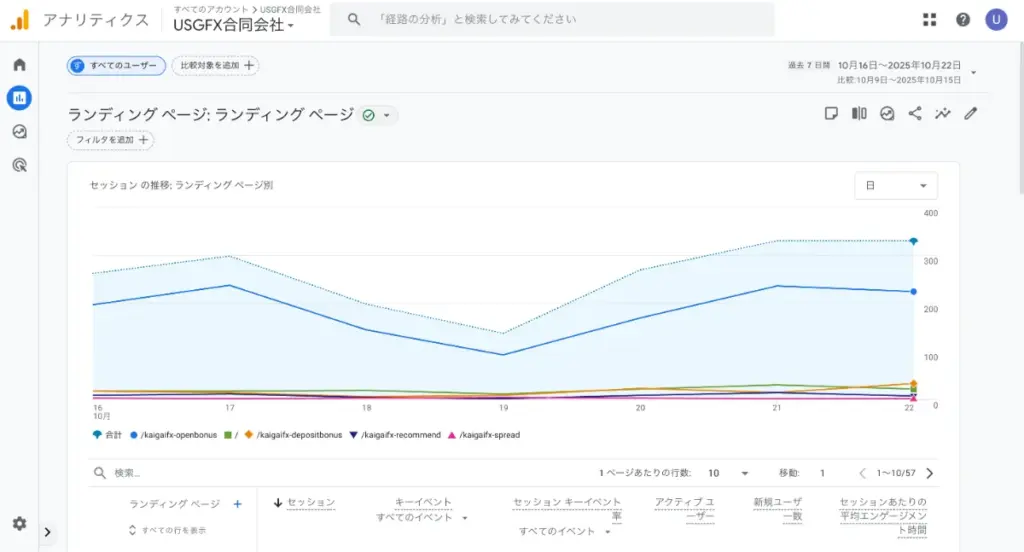This screenshot has height=552, width=1024.
Task: Open the 日 granularity dropdown
Action: [x=896, y=186]
